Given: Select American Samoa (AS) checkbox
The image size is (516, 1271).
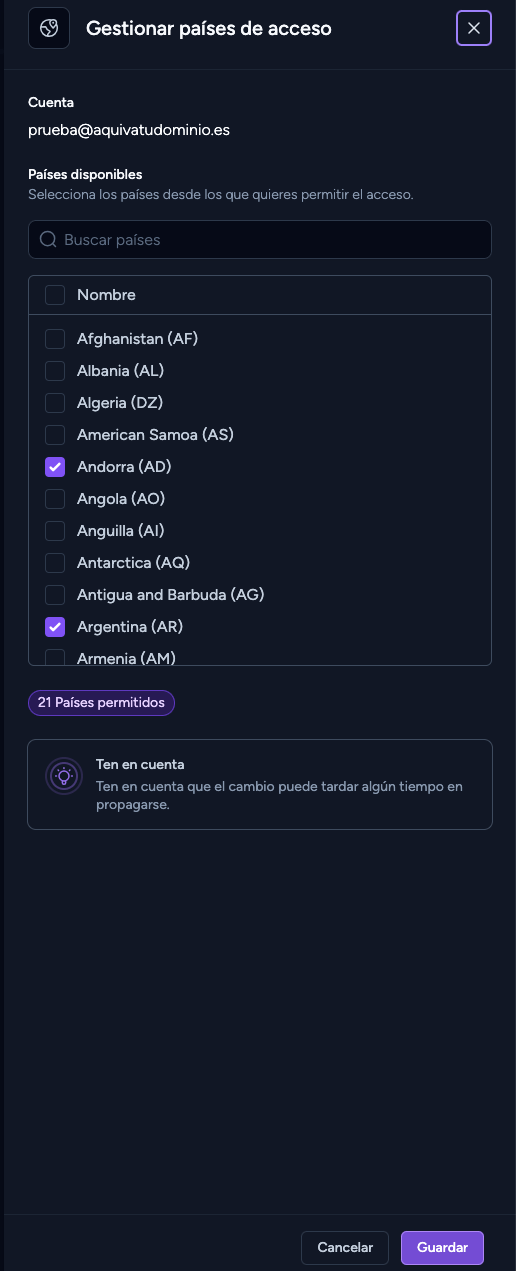Looking at the screenshot, I should click(55, 435).
